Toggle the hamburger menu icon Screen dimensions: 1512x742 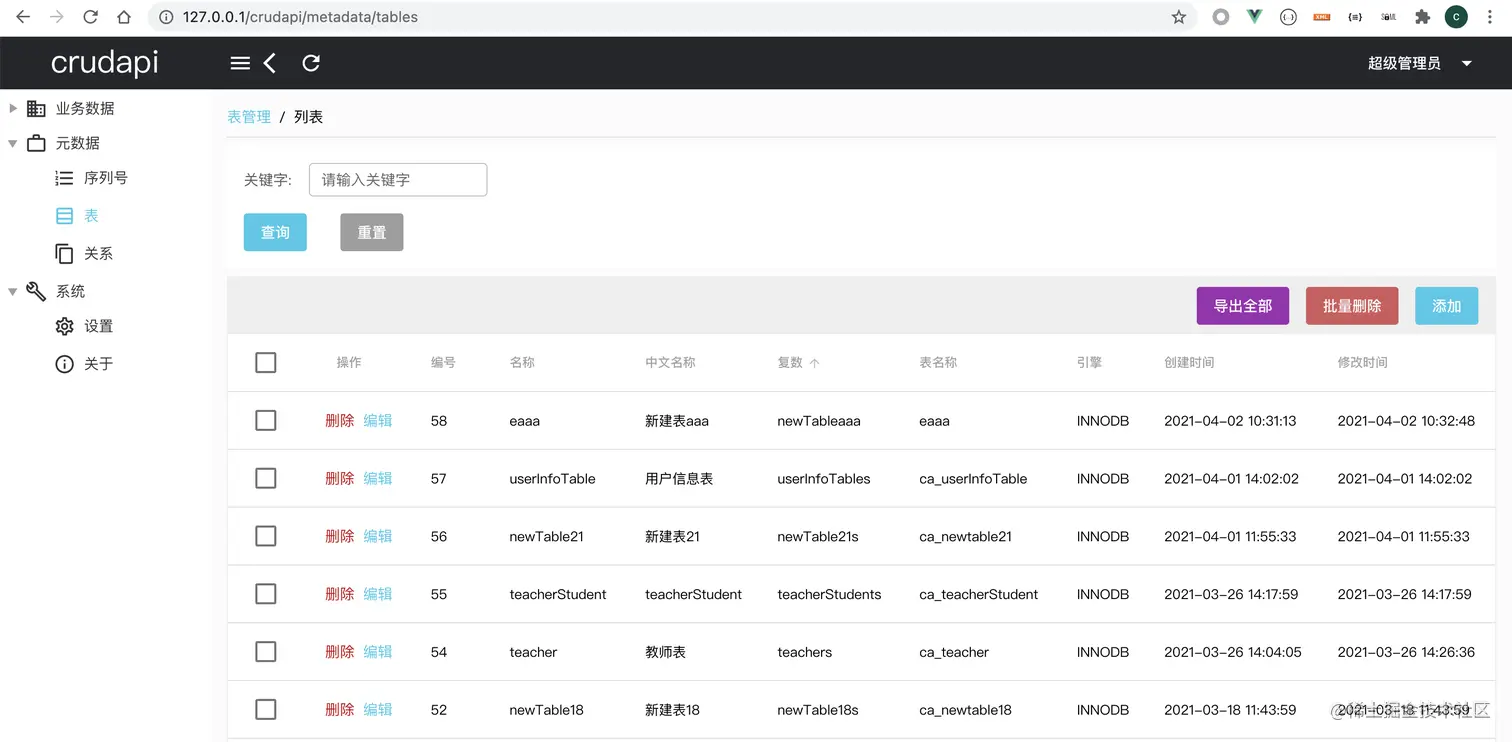tap(240, 63)
